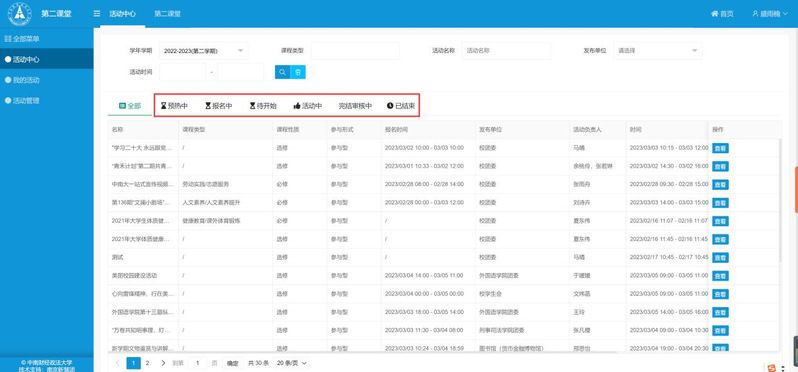This screenshot has height=372, width=798.
Task: Toggle the hamburger menu icon in header
Action: click(x=97, y=14)
